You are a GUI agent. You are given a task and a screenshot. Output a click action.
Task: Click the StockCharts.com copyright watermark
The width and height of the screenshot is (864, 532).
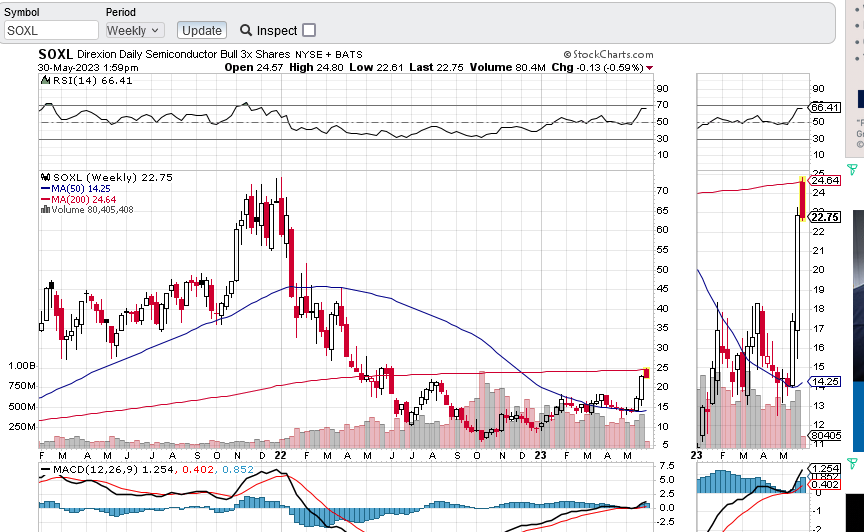(608, 55)
